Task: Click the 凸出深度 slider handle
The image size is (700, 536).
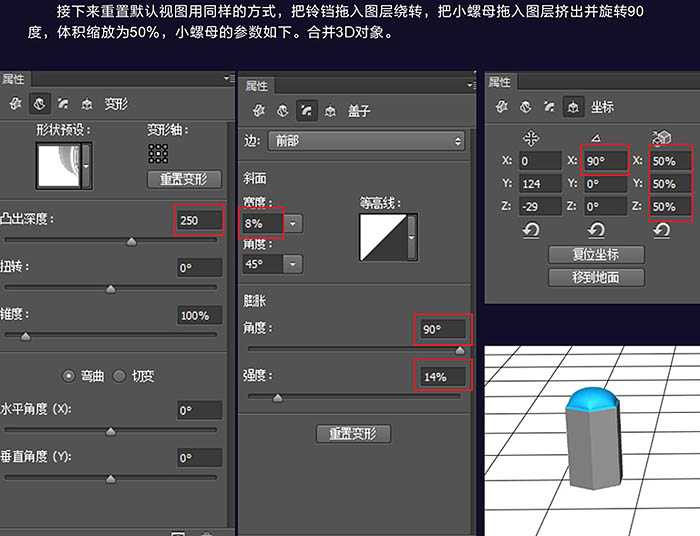Action: (x=131, y=241)
